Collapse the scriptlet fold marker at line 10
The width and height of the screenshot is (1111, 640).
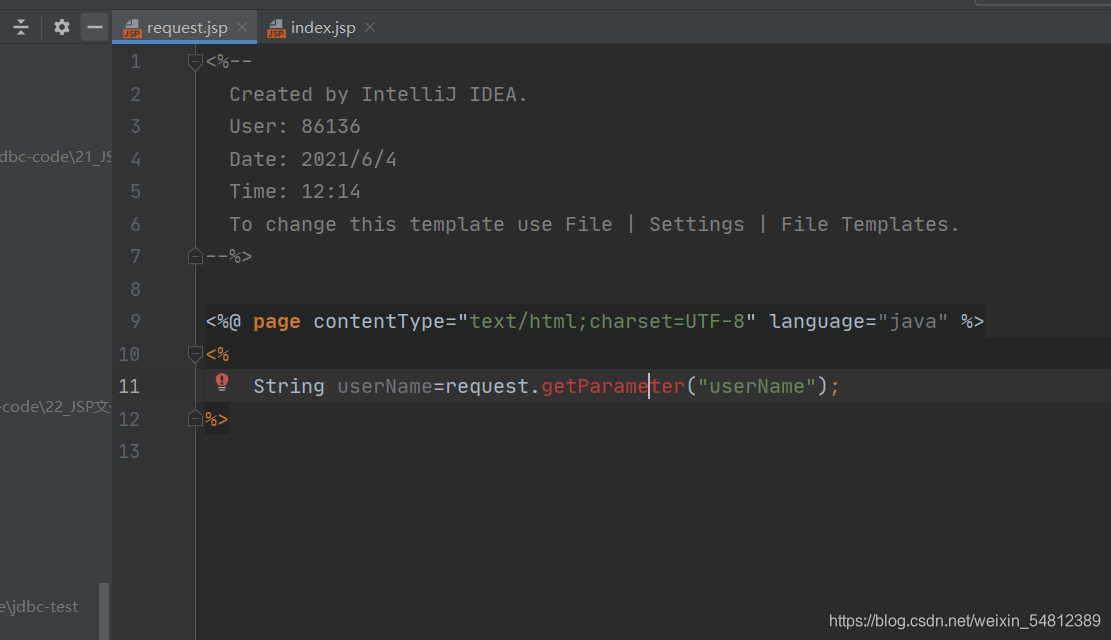point(194,353)
